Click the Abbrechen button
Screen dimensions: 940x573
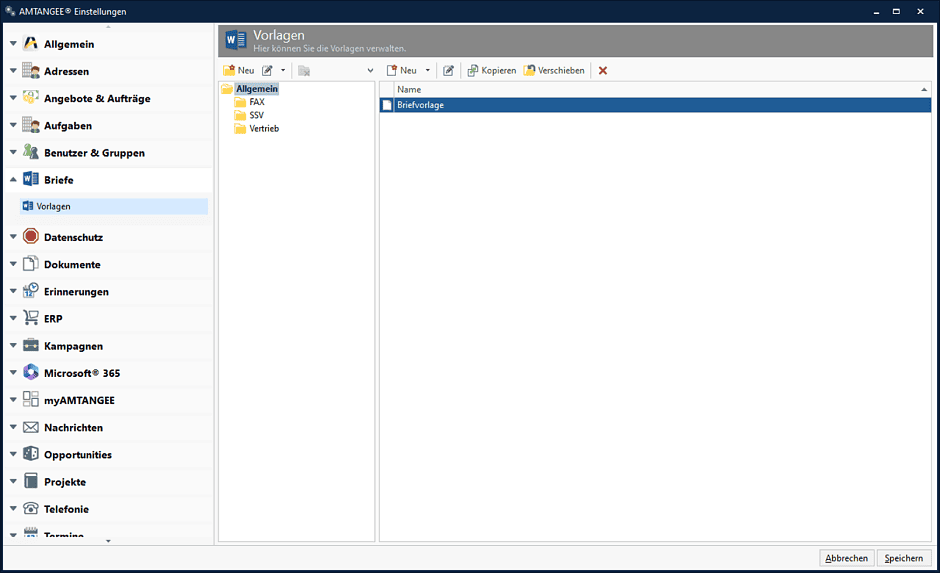tap(847, 558)
